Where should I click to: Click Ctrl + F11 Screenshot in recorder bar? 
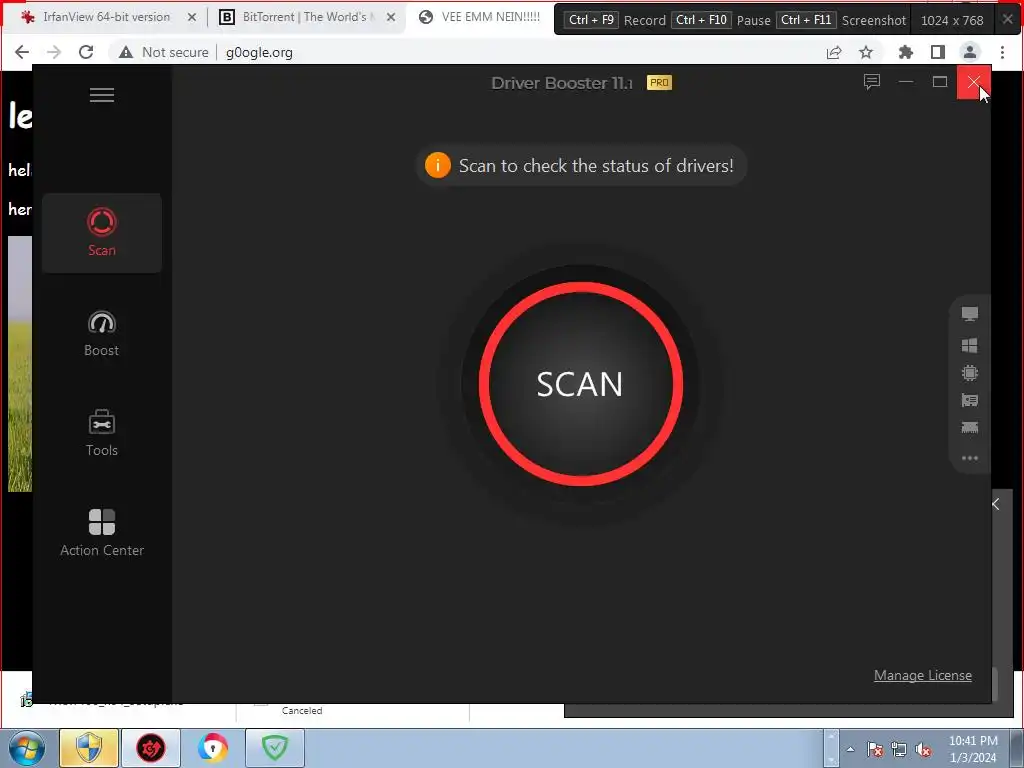(841, 20)
